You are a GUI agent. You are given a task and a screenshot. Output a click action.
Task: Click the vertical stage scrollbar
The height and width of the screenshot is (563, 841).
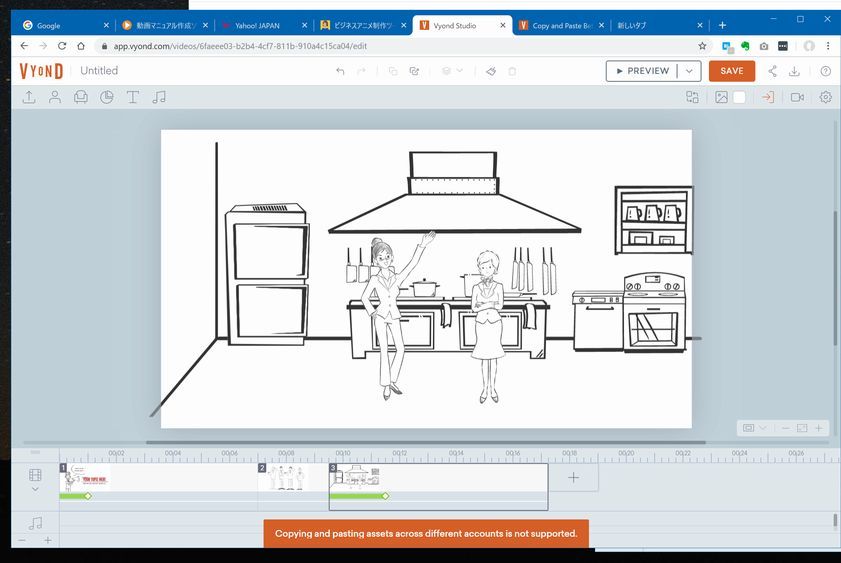point(835,278)
